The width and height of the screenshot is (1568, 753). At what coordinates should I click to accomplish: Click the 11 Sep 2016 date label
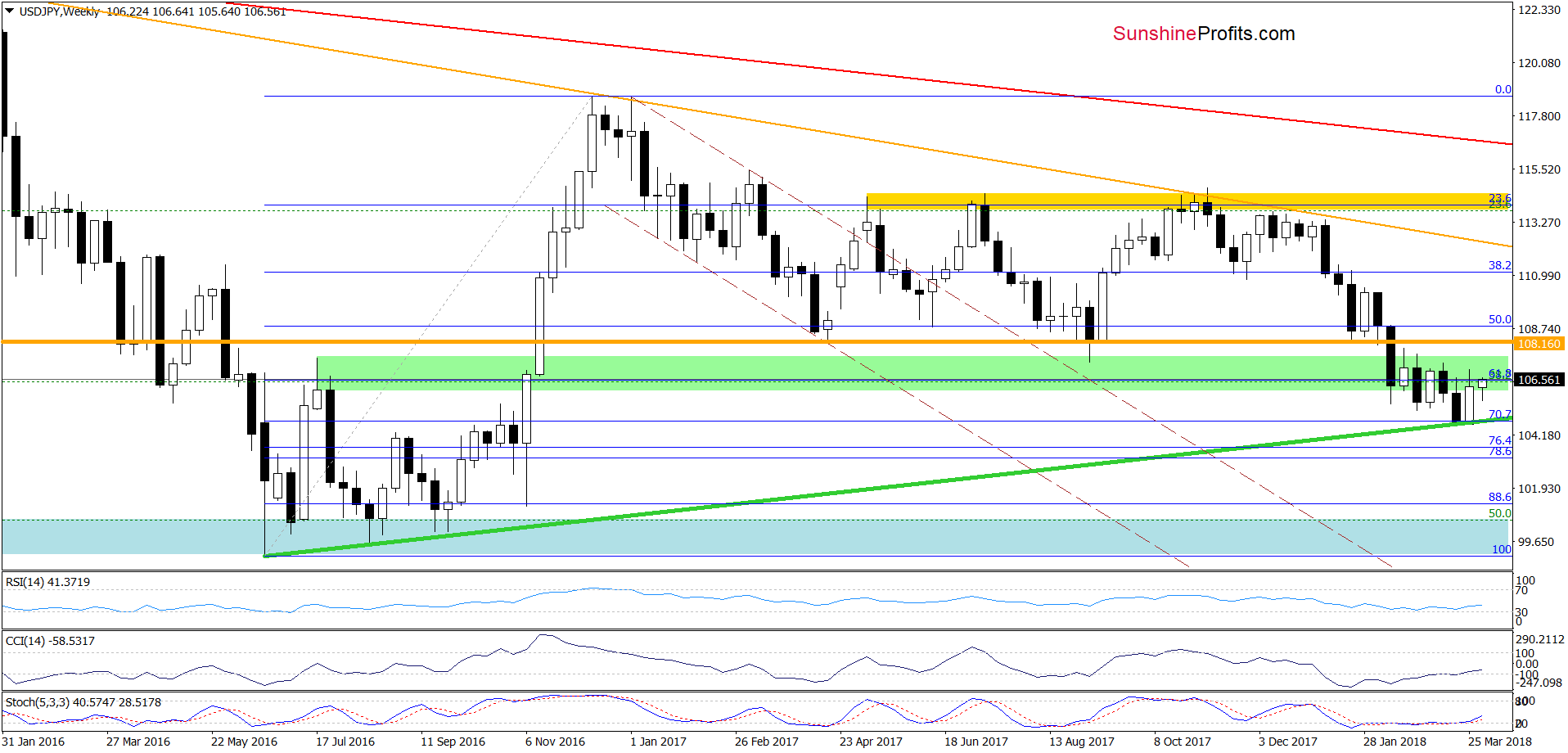[x=453, y=742]
